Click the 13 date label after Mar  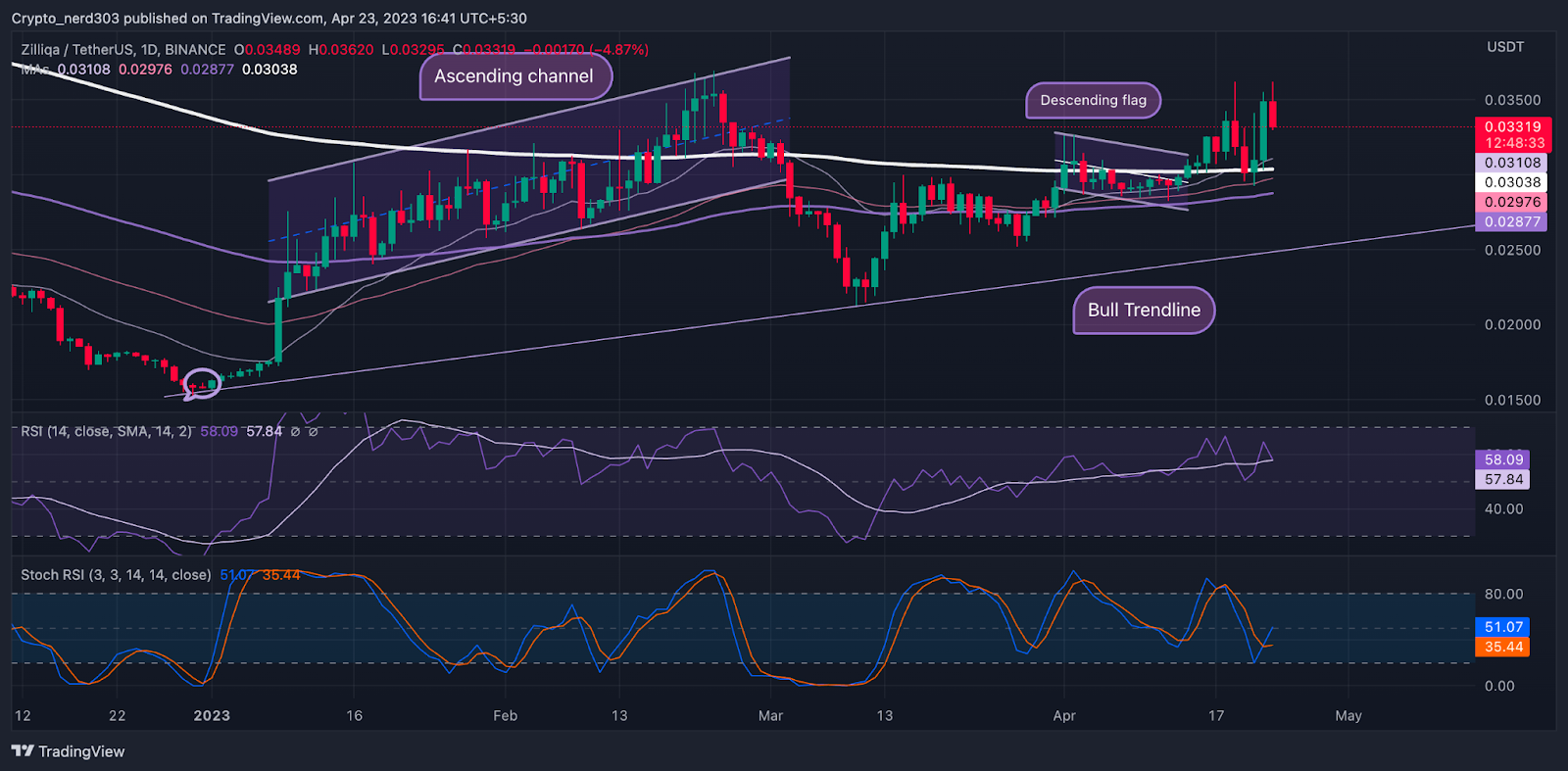click(884, 715)
